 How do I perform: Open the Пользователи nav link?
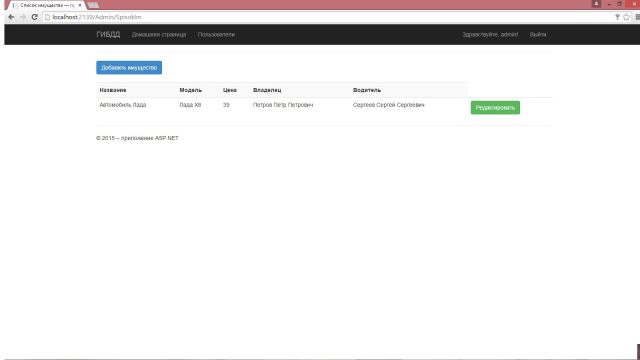tap(216, 35)
